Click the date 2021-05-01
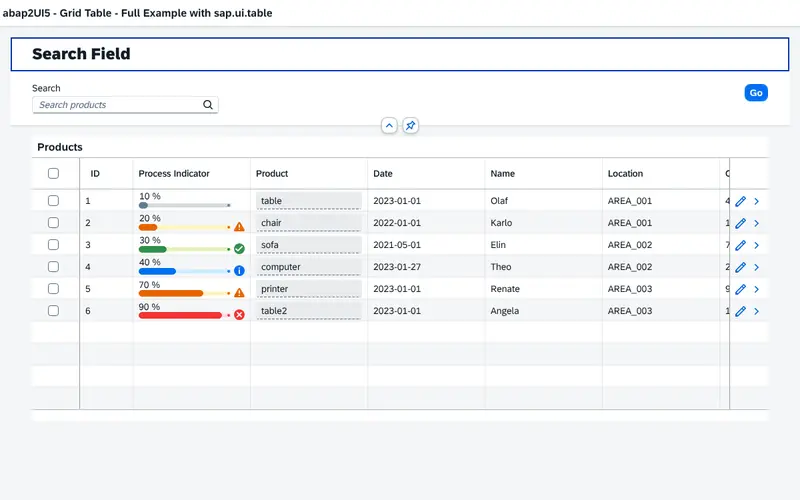 (x=397, y=244)
